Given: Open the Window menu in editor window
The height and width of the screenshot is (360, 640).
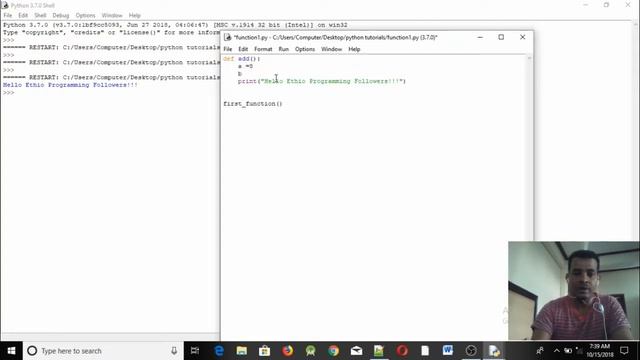Looking at the screenshot, I should pos(331,49).
